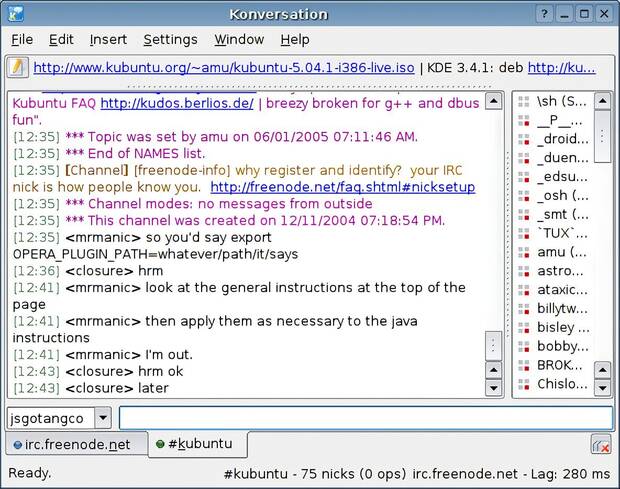Click the nick list scroll-up arrow
The width and height of the screenshot is (620, 489).
pos(602,101)
